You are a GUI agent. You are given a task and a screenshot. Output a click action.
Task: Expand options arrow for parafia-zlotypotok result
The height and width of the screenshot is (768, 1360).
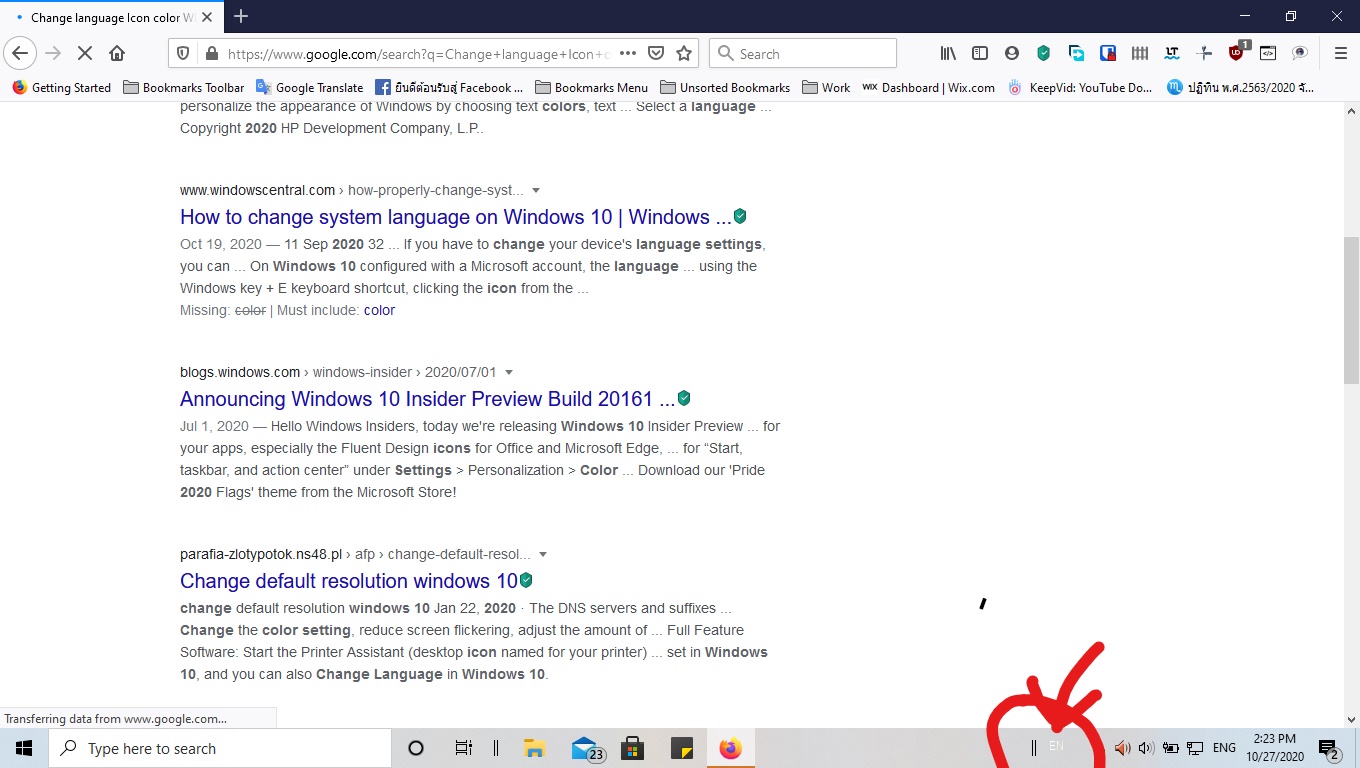pos(543,554)
